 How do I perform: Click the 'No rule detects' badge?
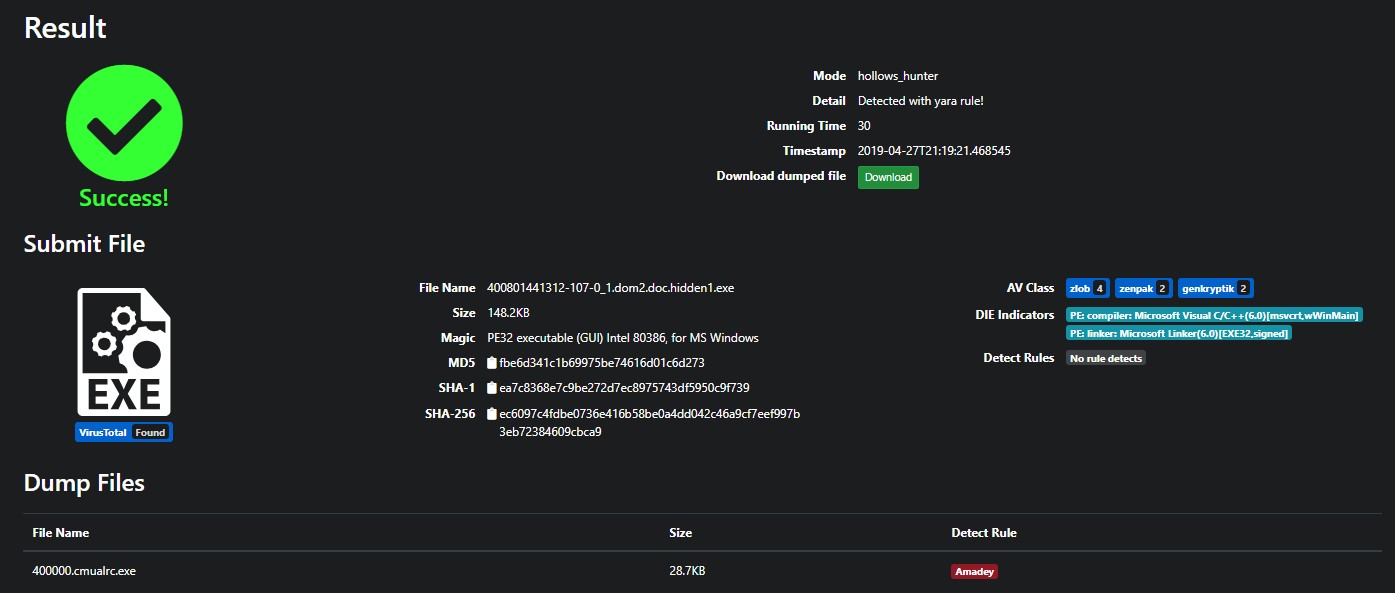1105,358
